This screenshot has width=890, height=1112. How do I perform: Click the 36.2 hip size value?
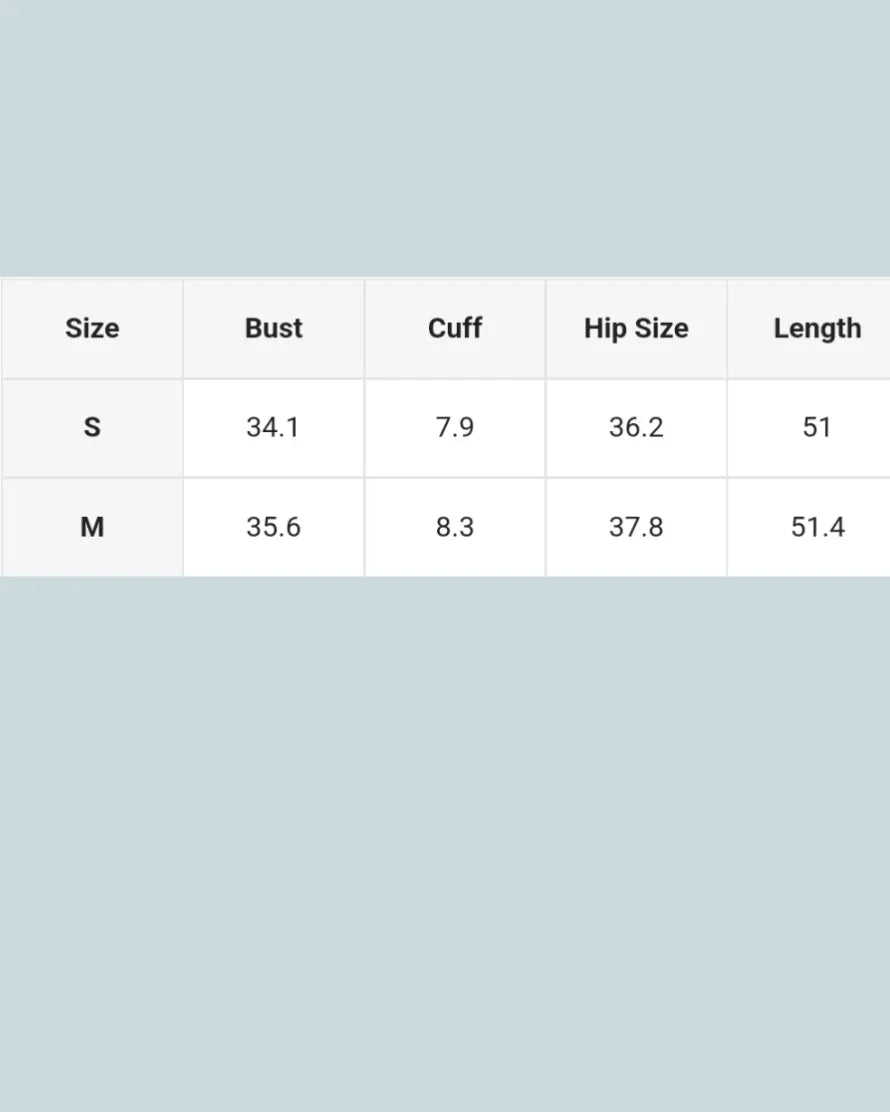(x=636, y=427)
